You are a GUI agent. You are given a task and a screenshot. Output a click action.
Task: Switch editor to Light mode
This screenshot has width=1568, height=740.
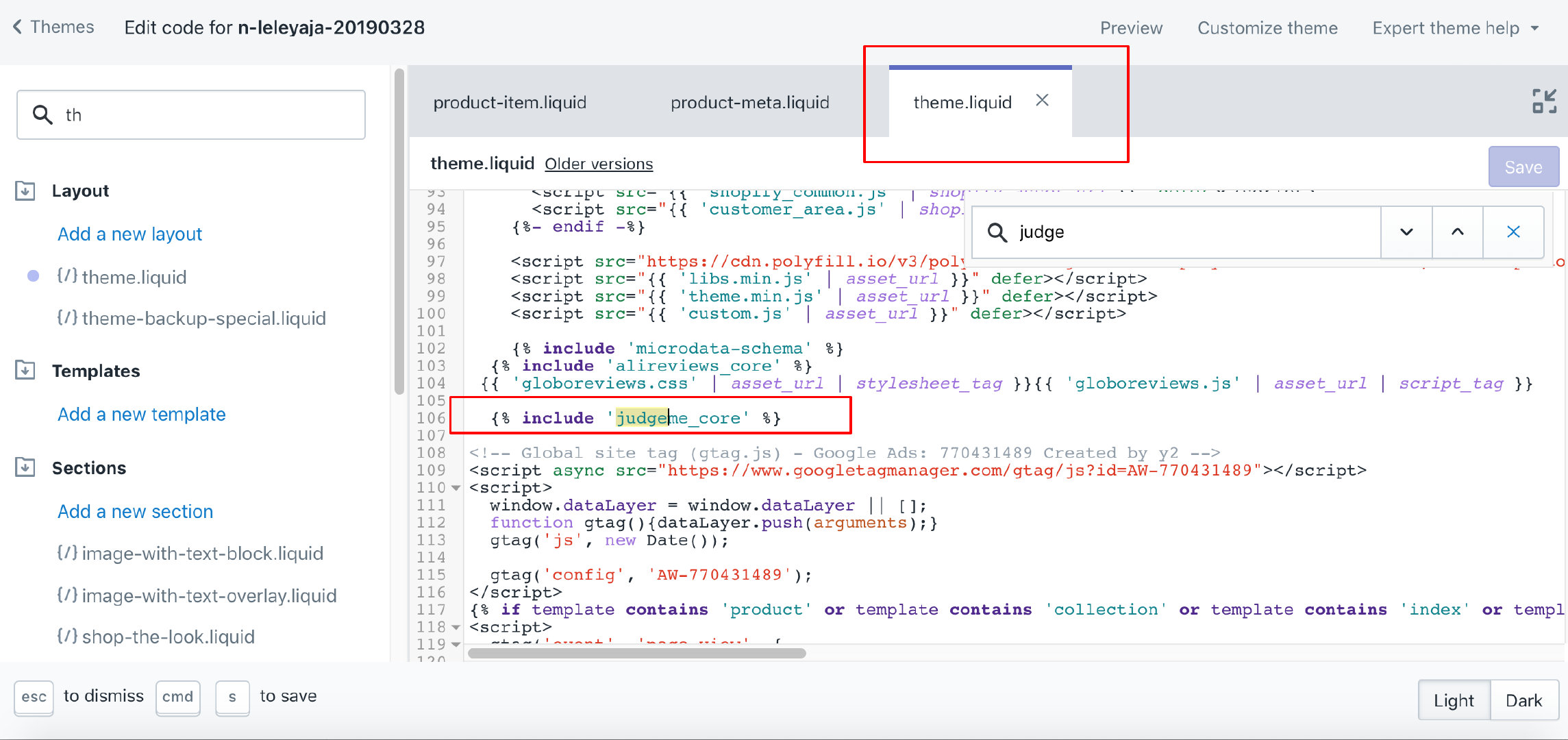coord(1454,700)
